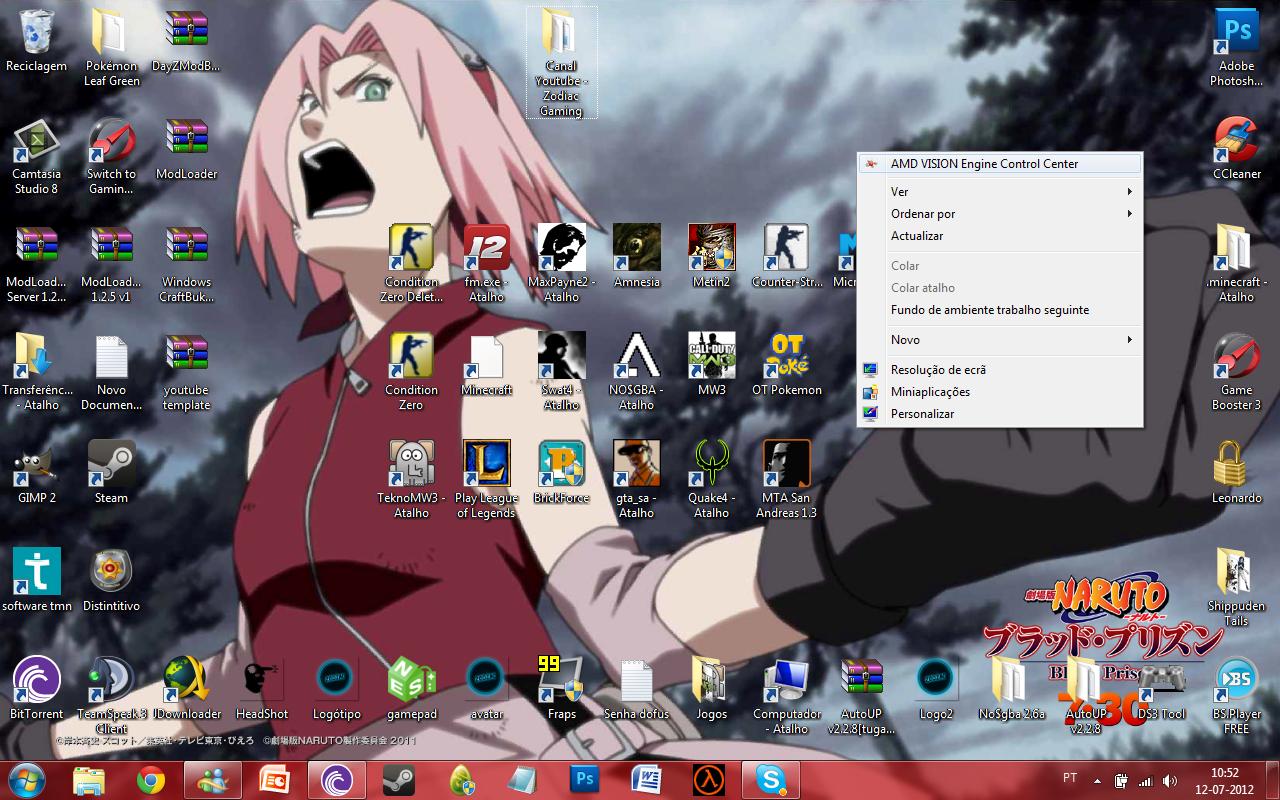Open the Quake4 shortcut icon
The height and width of the screenshot is (800, 1280).
[x=711, y=464]
